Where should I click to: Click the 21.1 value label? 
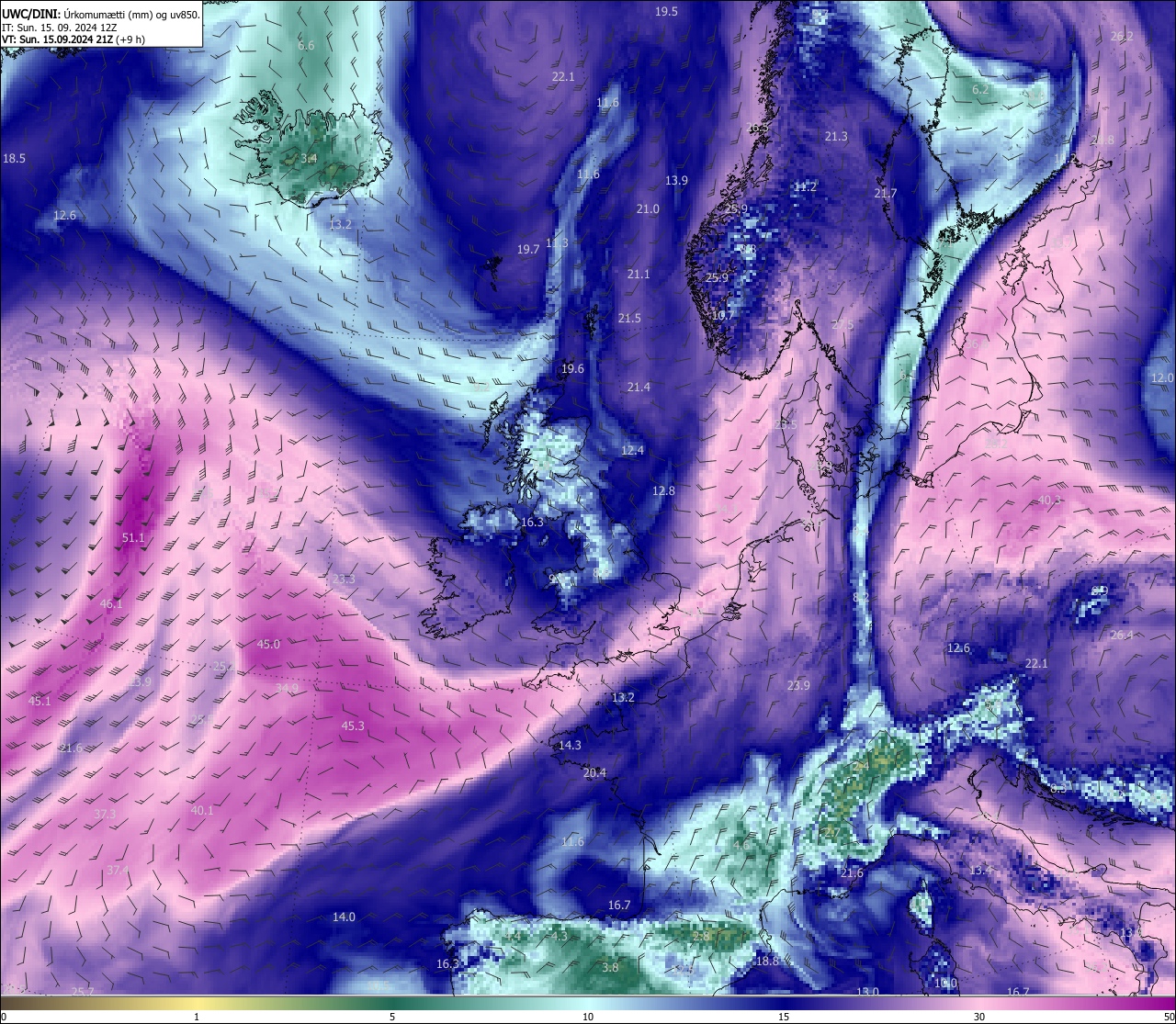[639, 274]
